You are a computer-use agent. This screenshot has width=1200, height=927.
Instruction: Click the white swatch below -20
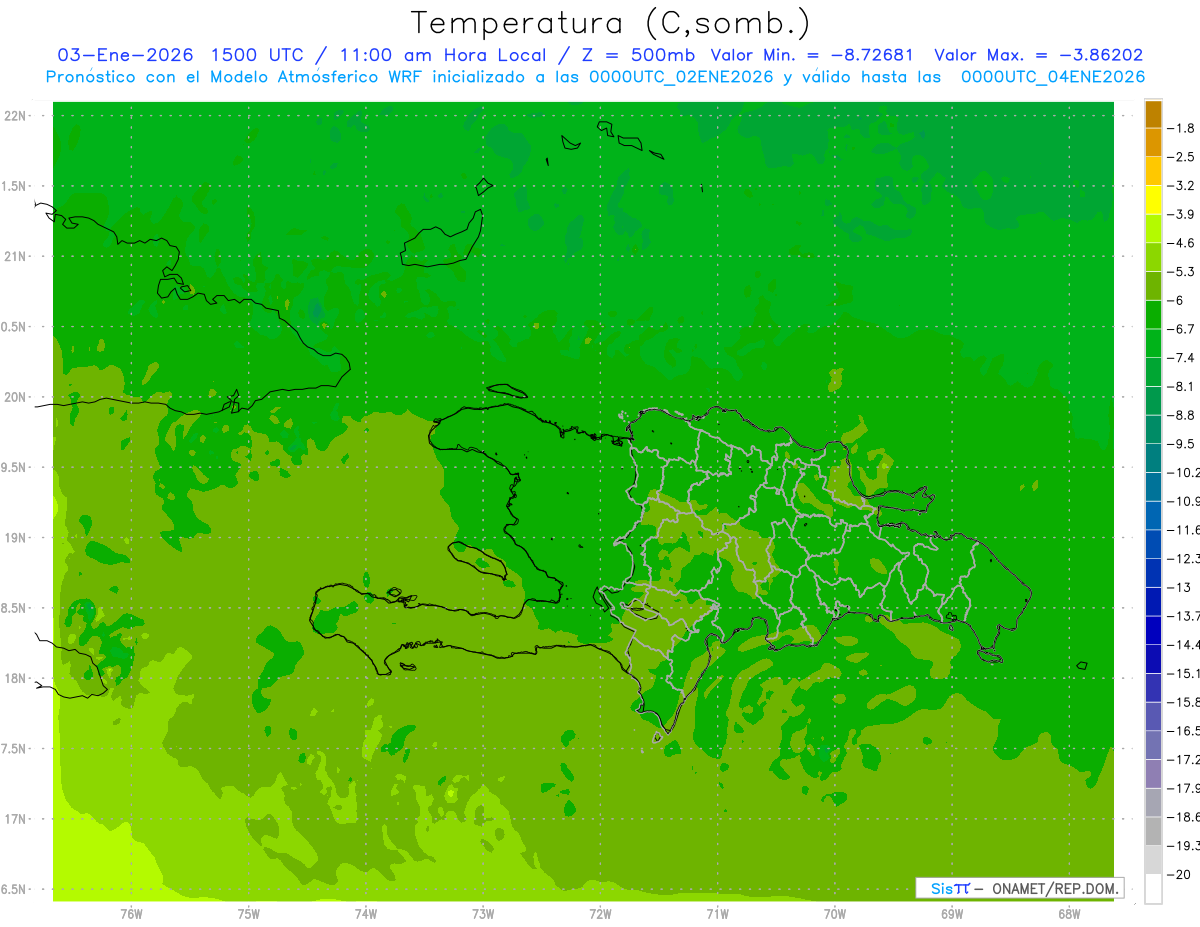coord(1153,888)
